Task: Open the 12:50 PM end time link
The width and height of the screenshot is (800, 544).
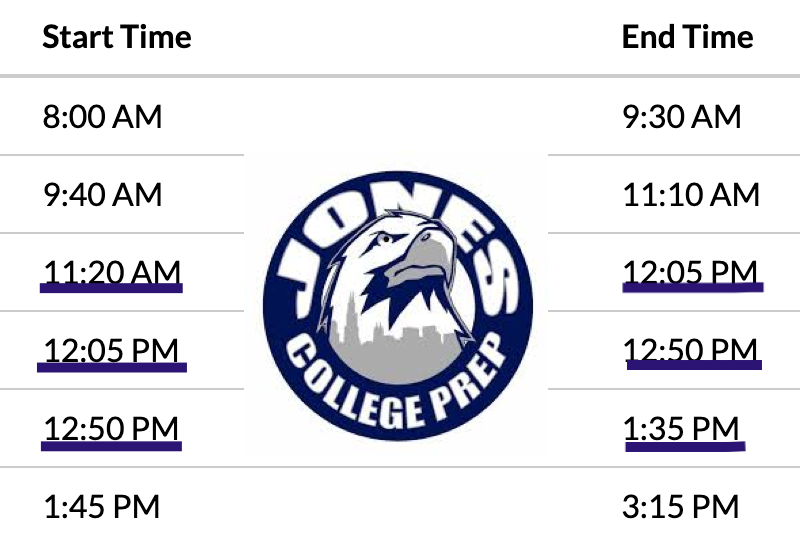Action: click(690, 350)
